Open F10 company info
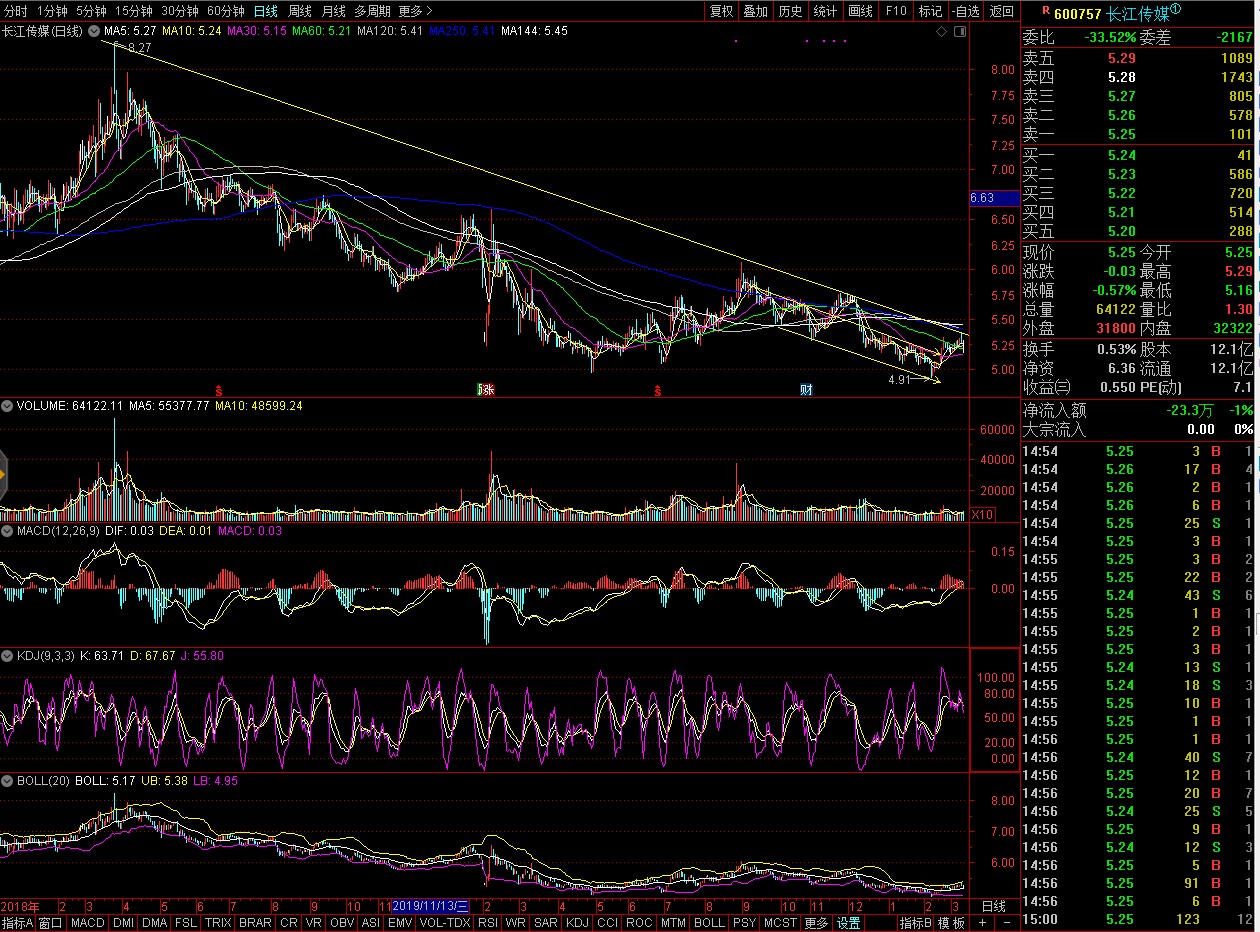 pyautogui.click(x=896, y=11)
